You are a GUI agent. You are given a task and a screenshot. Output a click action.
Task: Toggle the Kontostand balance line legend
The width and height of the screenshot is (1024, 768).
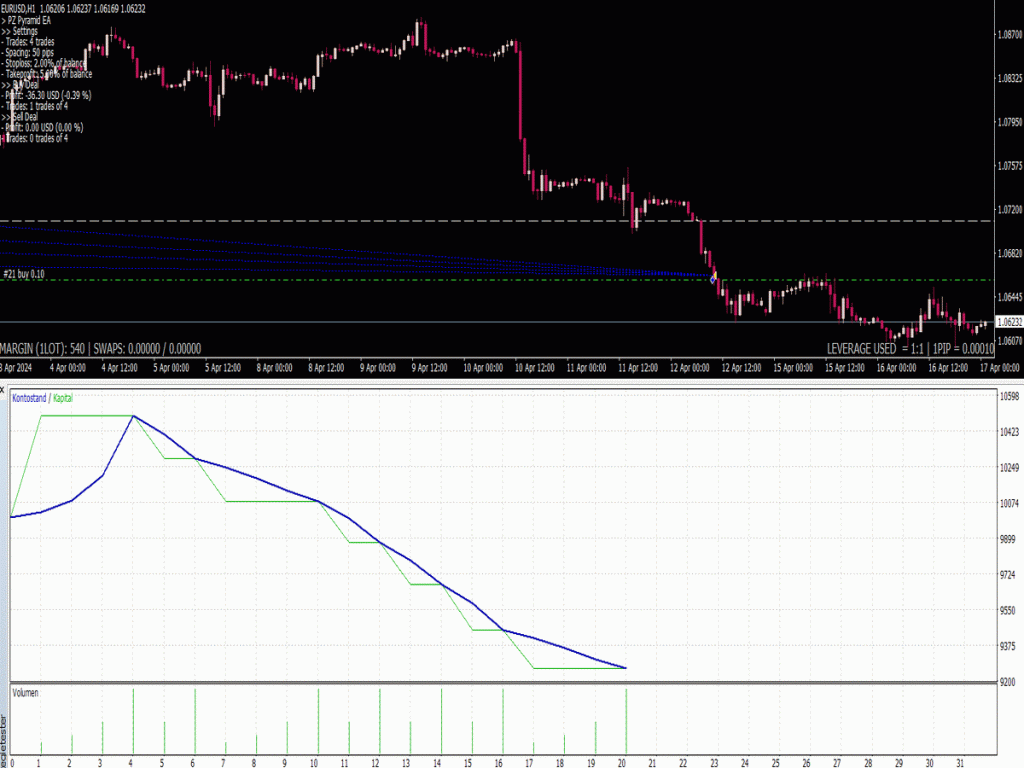(x=29, y=397)
